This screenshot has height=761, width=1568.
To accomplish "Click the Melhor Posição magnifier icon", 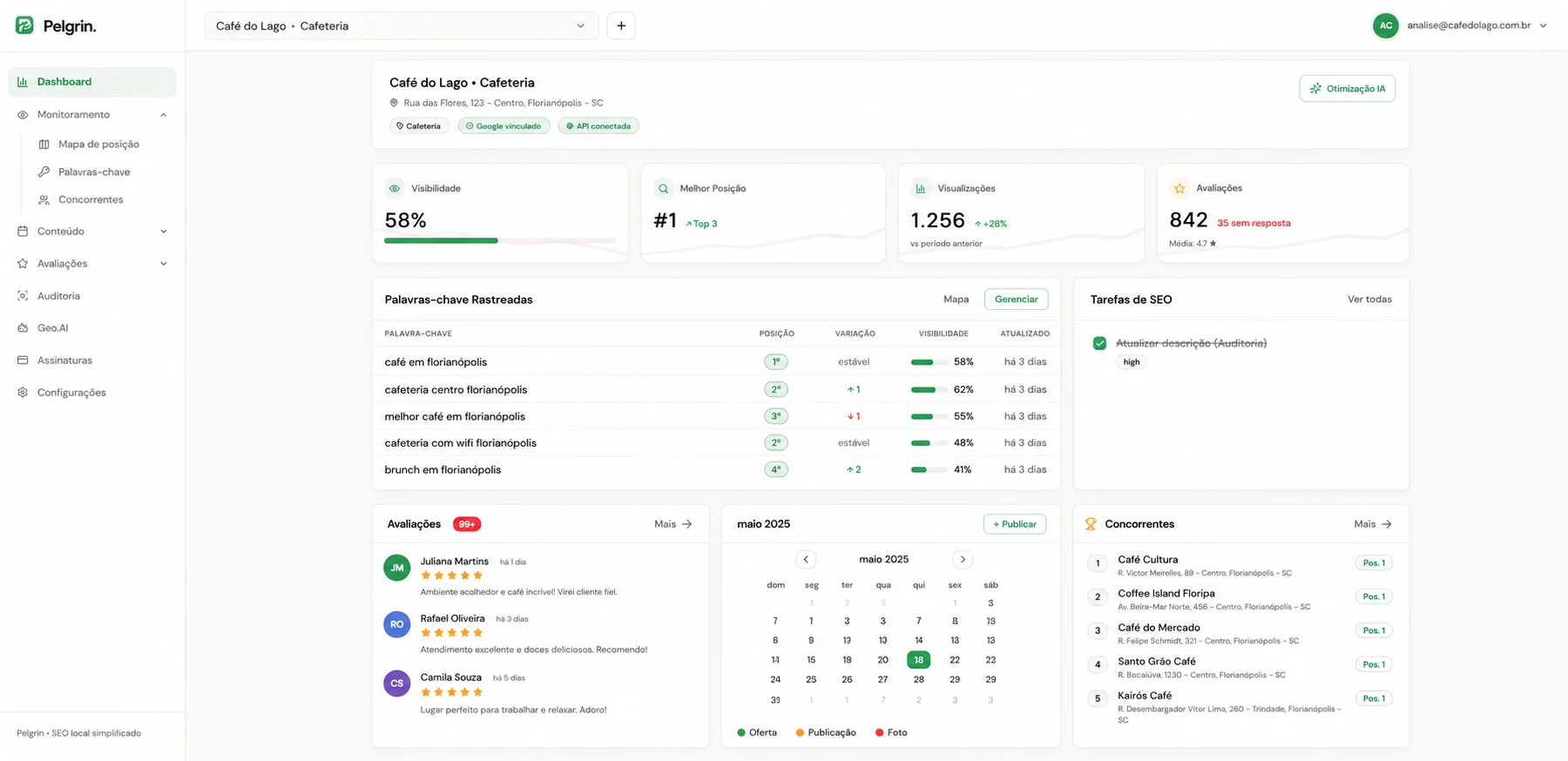I will click(x=664, y=188).
